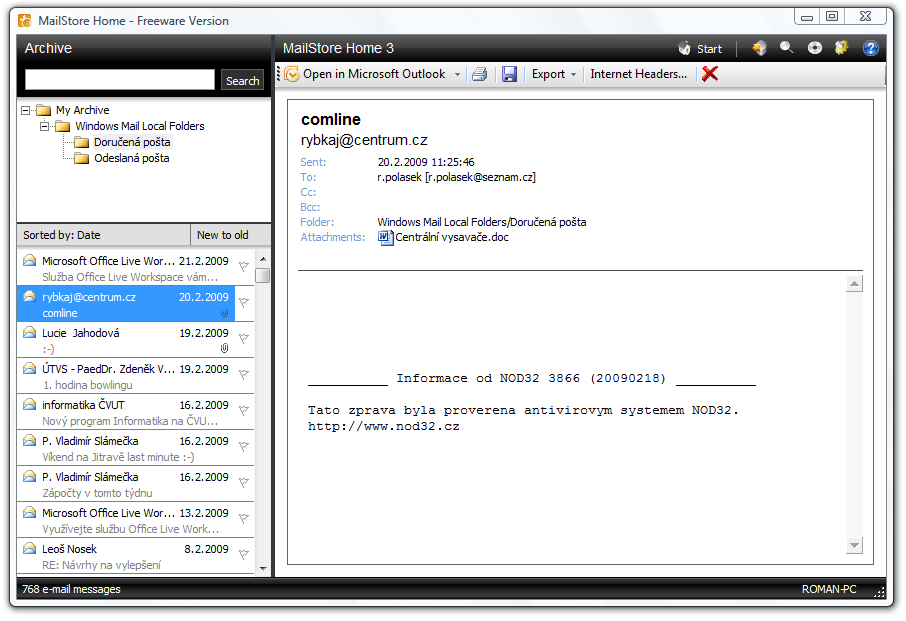Click the http://www.nod32.cz link in the message
The image size is (906, 621).
(384, 427)
